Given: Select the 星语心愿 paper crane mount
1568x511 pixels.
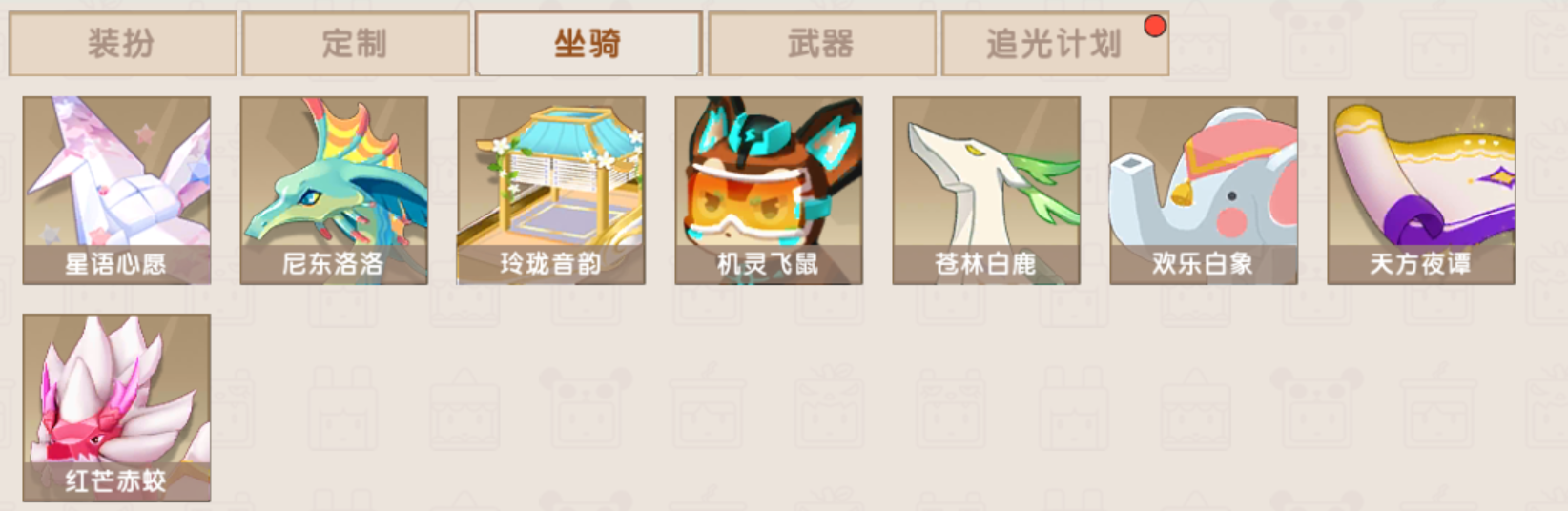Looking at the screenshot, I should (x=116, y=190).
